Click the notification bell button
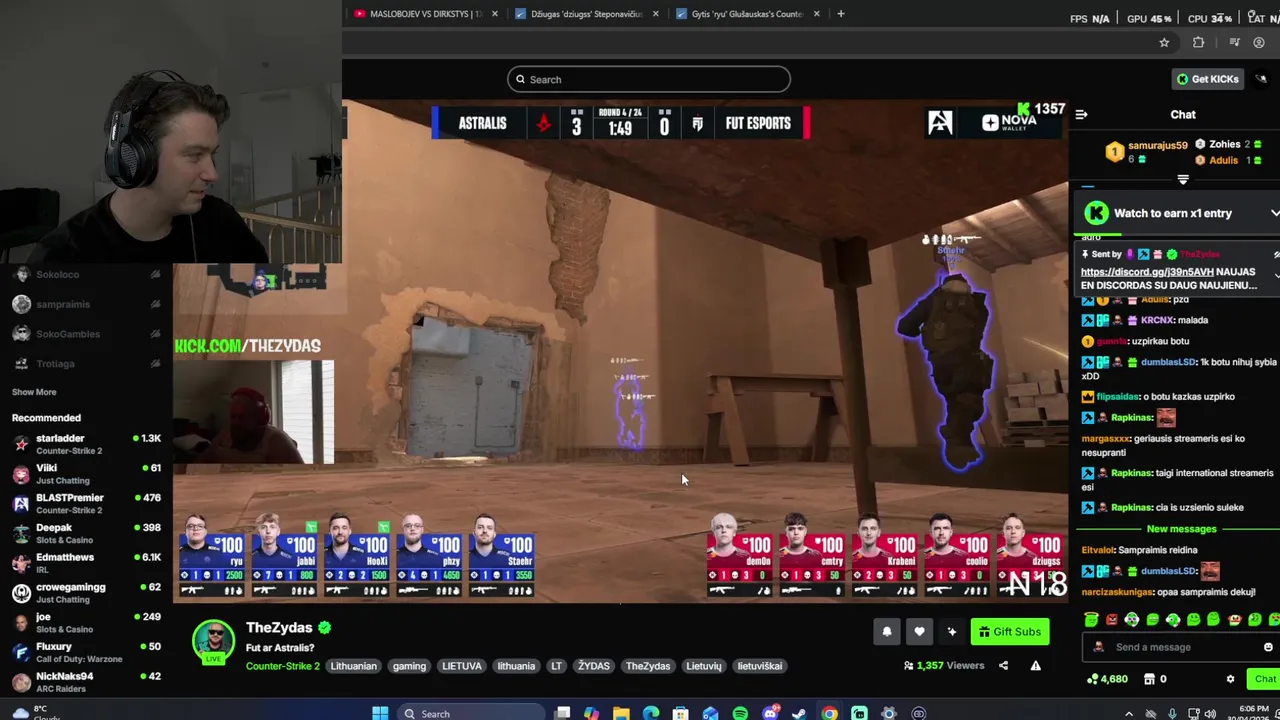Viewport: 1280px width, 720px height. click(886, 632)
